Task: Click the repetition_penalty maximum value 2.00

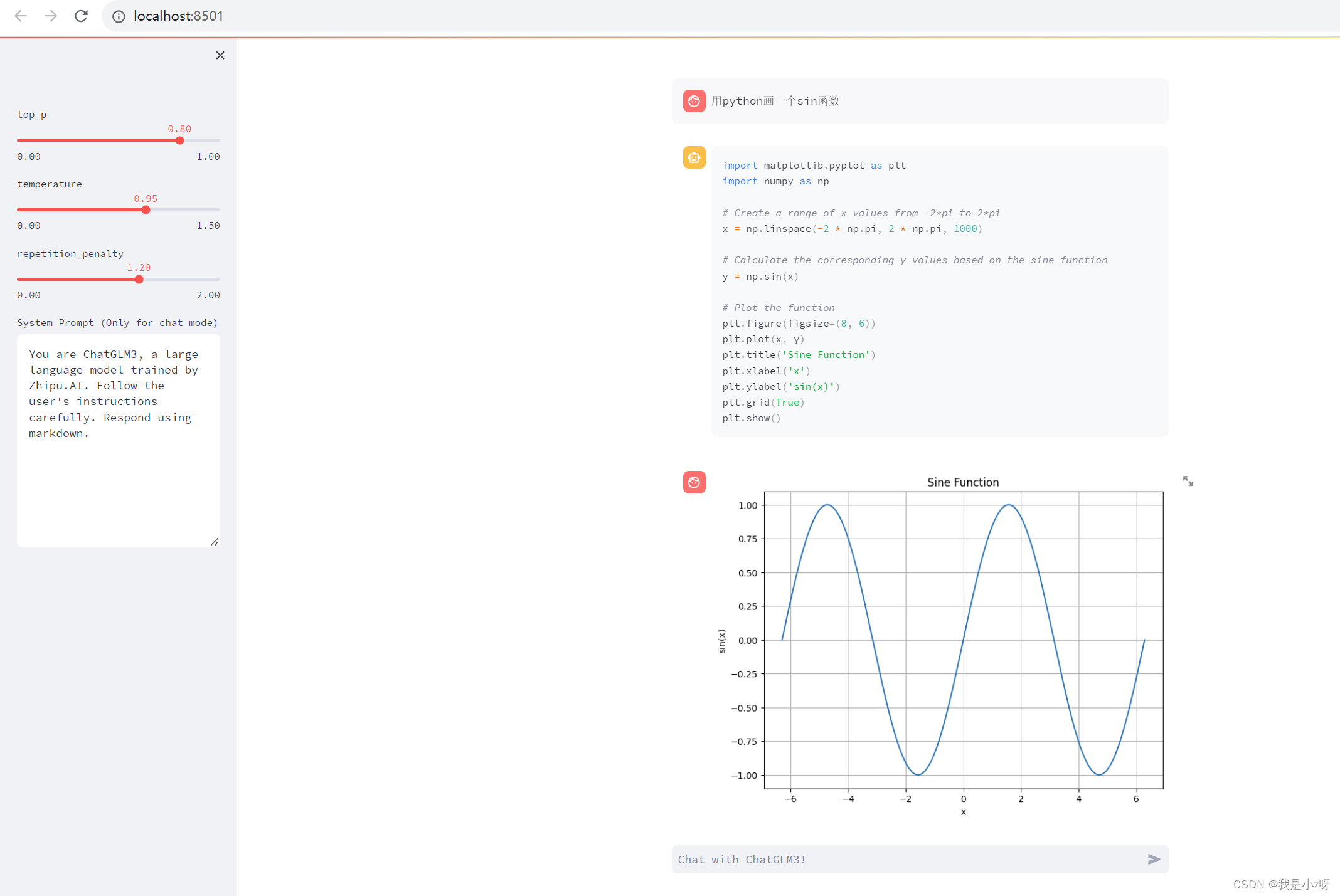Action: pyautogui.click(x=208, y=295)
